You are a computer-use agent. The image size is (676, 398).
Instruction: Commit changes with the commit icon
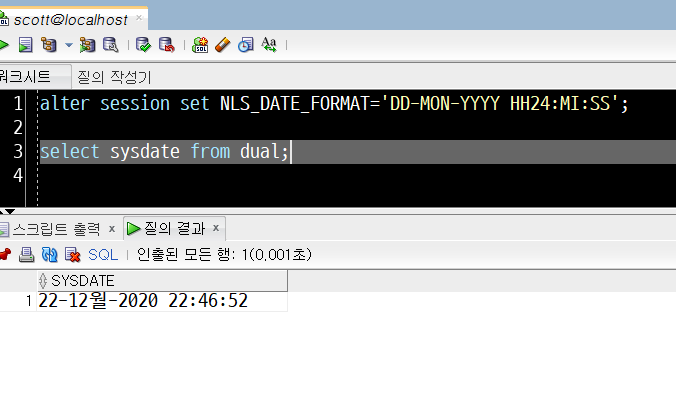click(x=143, y=45)
